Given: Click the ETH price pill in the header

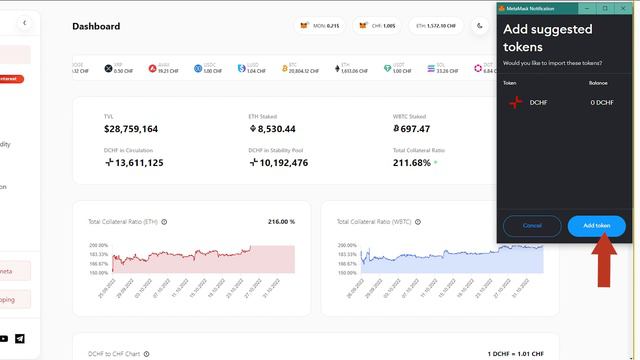Looking at the screenshot, I should point(436,26).
